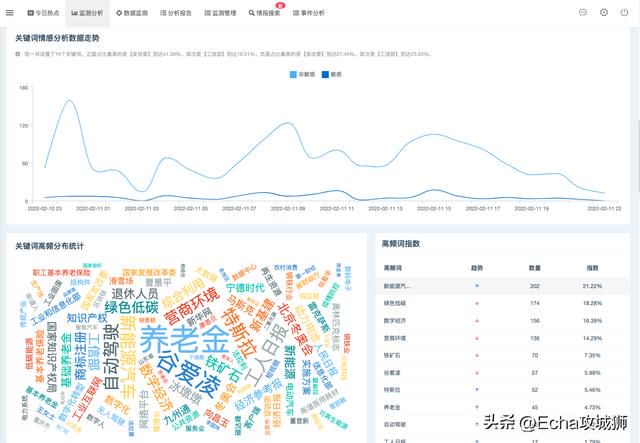Click 营商环境 in the word cloud
640x443 pixels.
(191, 306)
